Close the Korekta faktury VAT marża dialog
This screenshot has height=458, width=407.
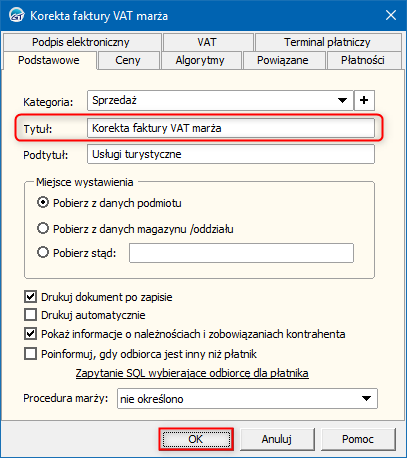pyautogui.click(x=391, y=15)
